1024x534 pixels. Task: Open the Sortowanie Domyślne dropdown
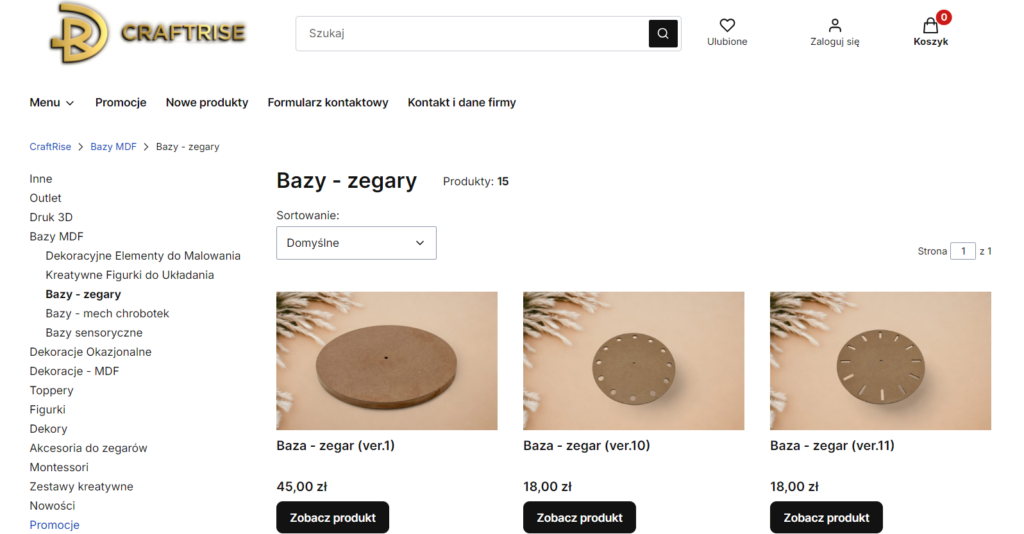click(x=356, y=243)
